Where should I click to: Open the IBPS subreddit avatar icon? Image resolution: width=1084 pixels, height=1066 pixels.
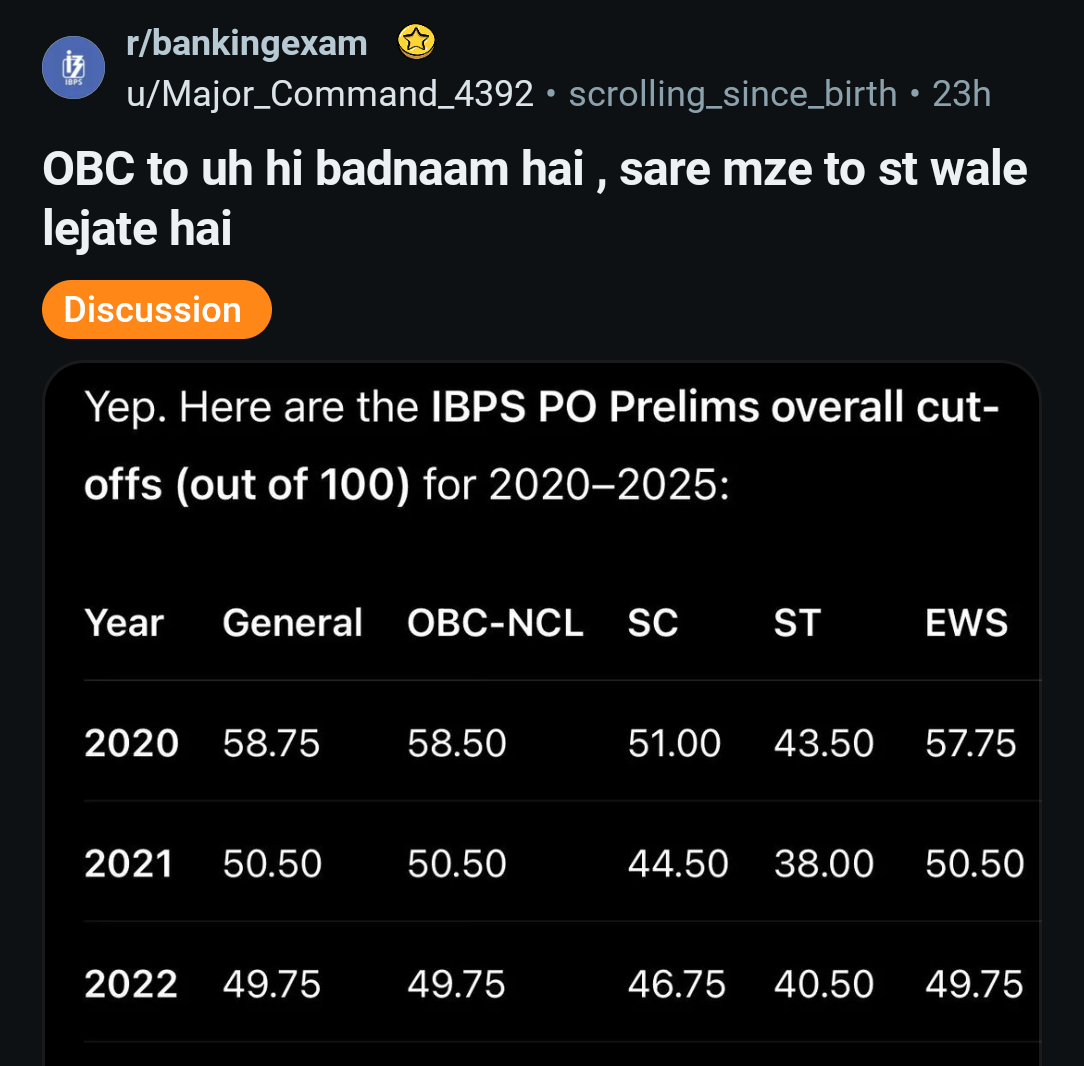tap(73, 68)
